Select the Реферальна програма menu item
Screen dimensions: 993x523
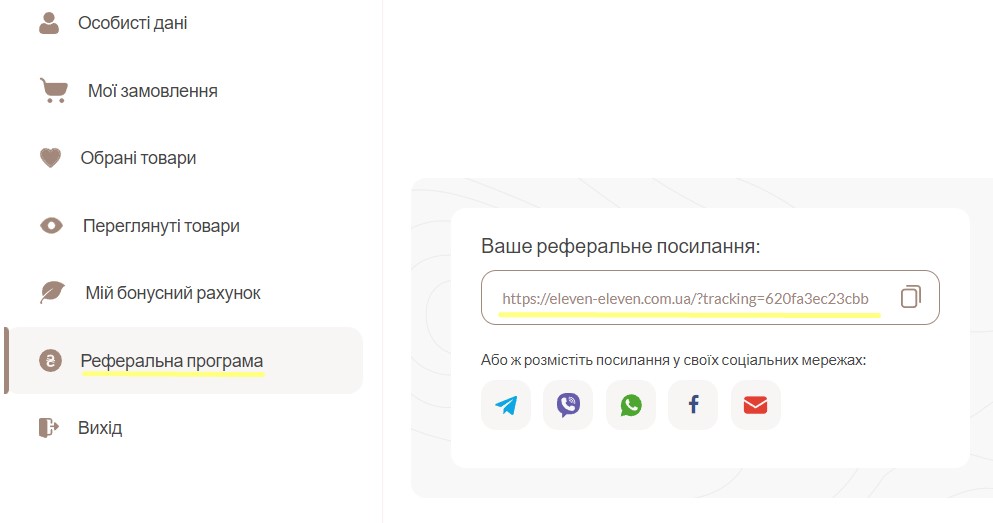point(184,360)
